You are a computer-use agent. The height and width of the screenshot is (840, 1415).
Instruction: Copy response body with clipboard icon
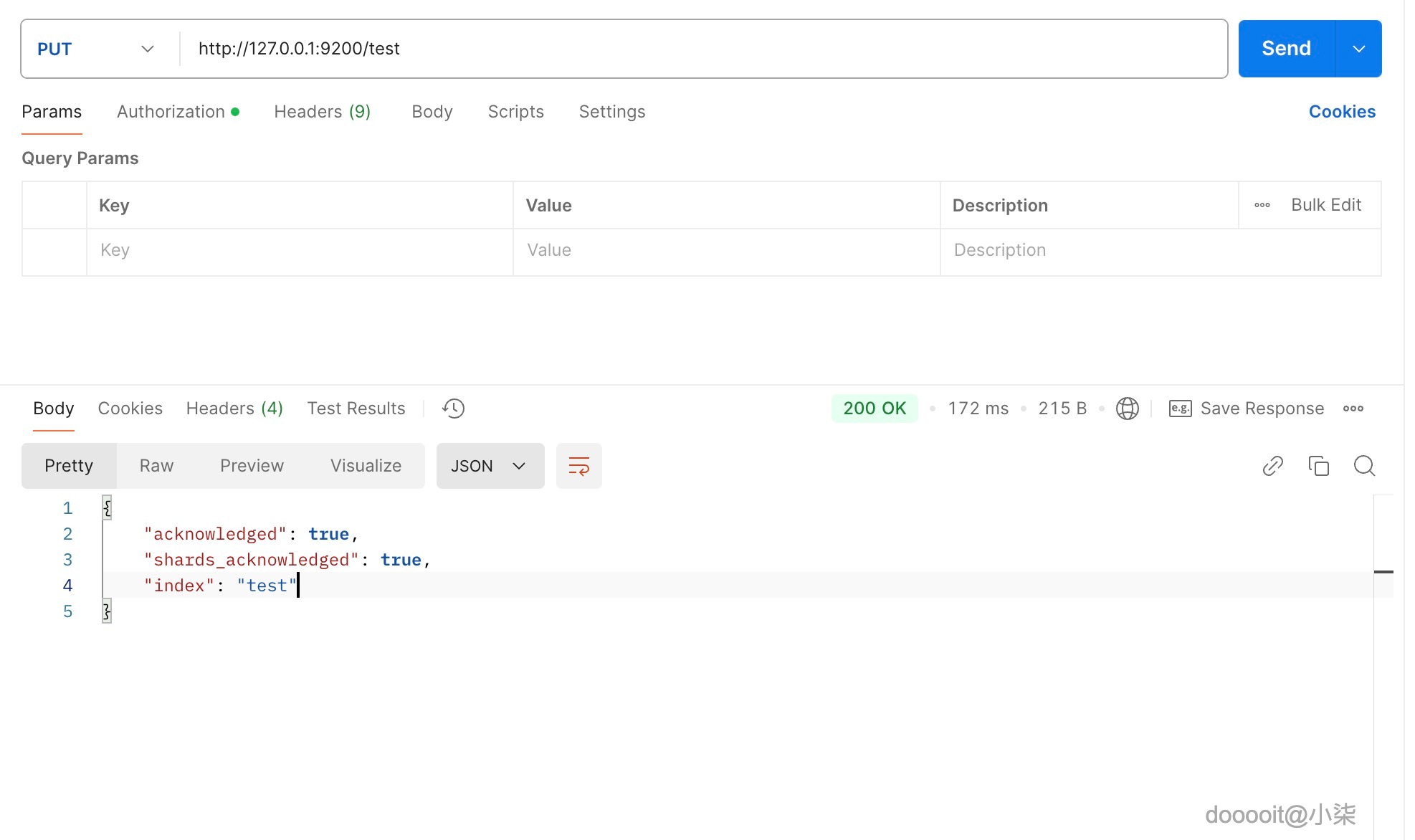pyautogui.click(x=1318, y=466)
